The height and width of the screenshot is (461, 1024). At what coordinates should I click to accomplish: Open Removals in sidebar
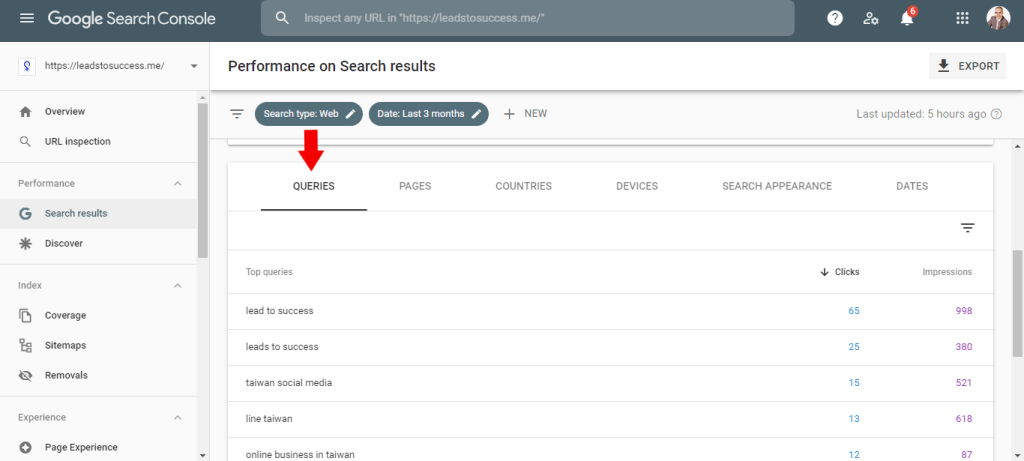(98, 375)
